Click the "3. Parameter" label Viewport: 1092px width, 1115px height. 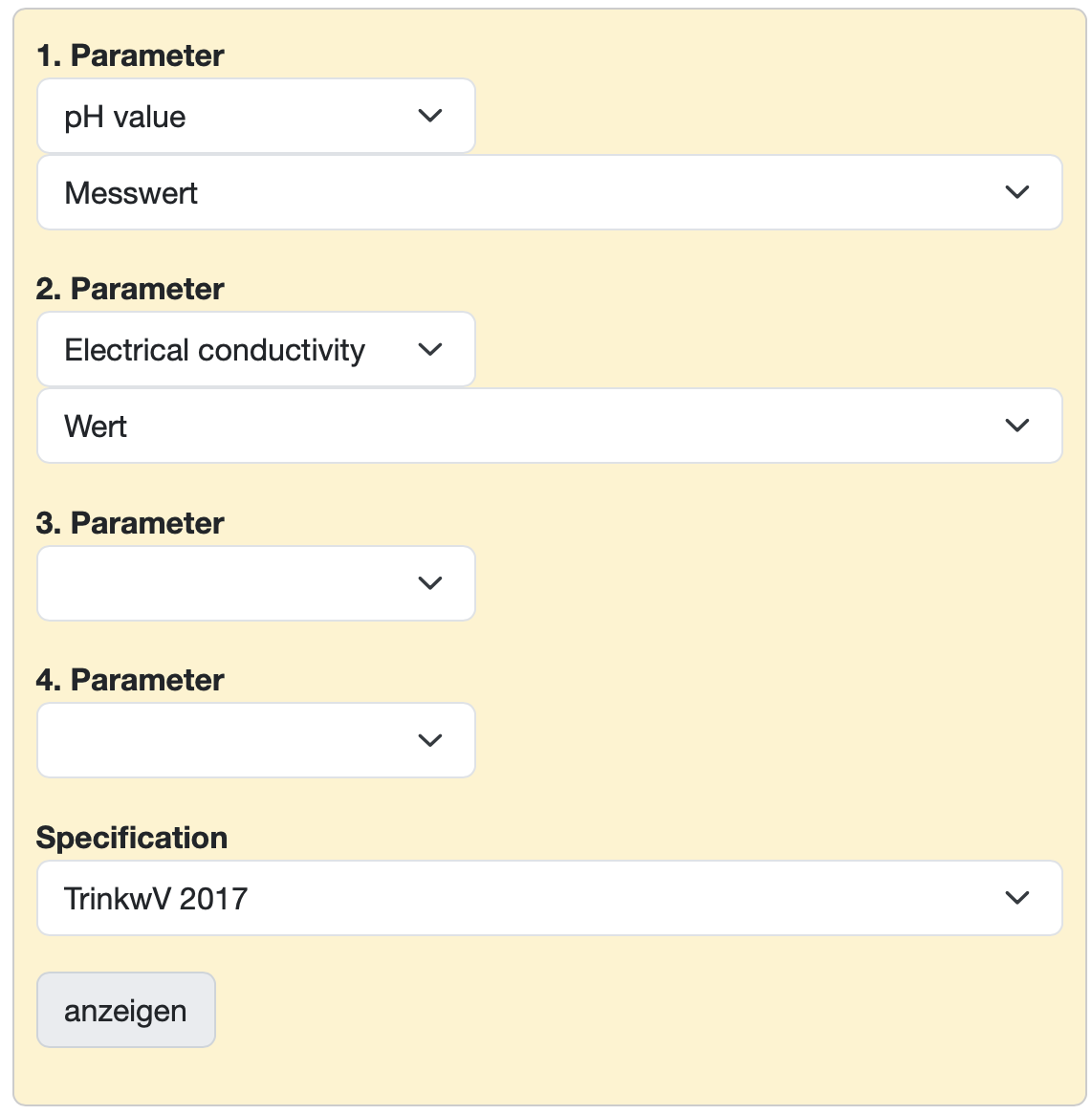[x=130, y=523]
